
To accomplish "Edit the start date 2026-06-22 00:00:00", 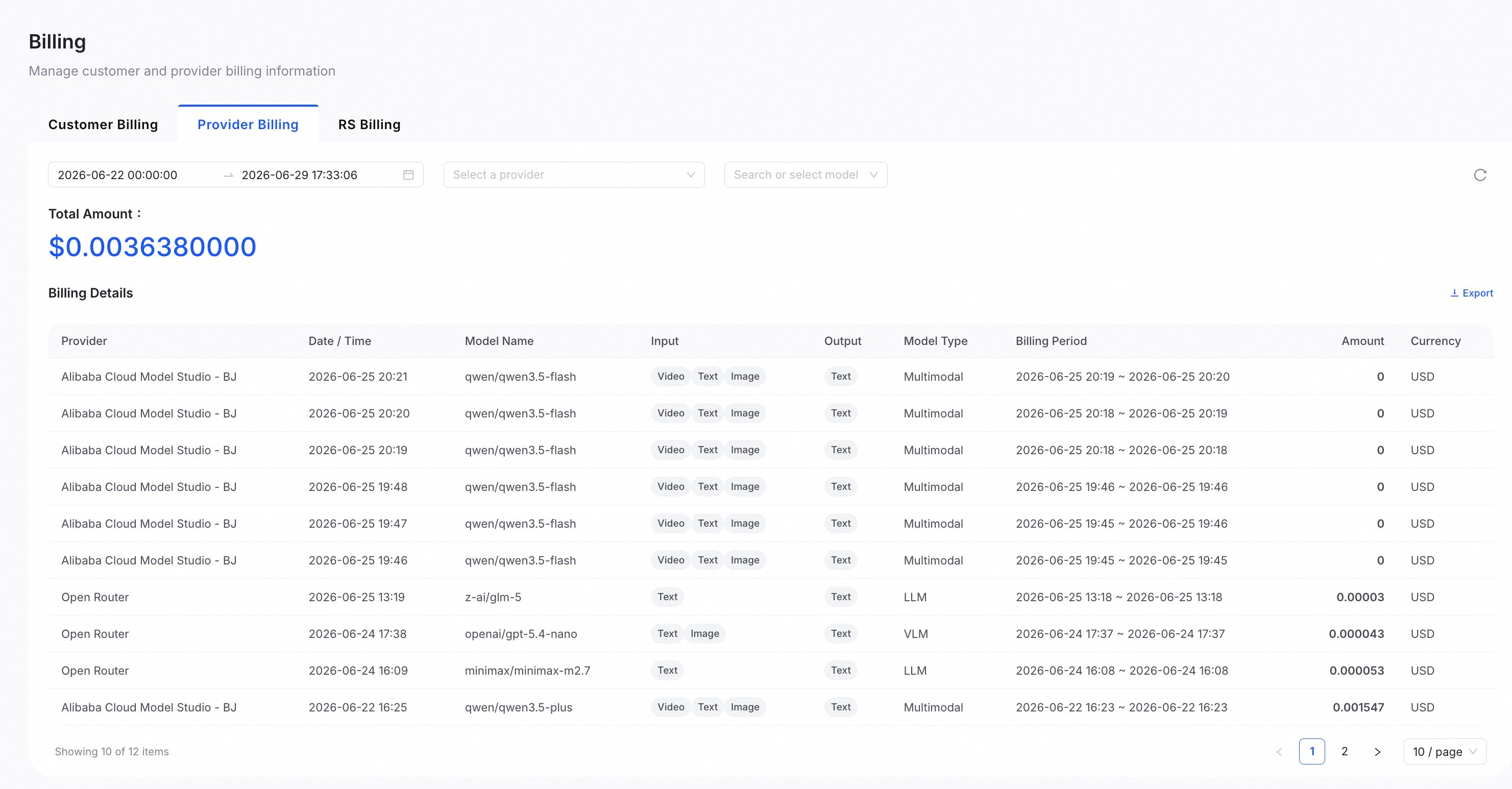I will tap(117, 175).
